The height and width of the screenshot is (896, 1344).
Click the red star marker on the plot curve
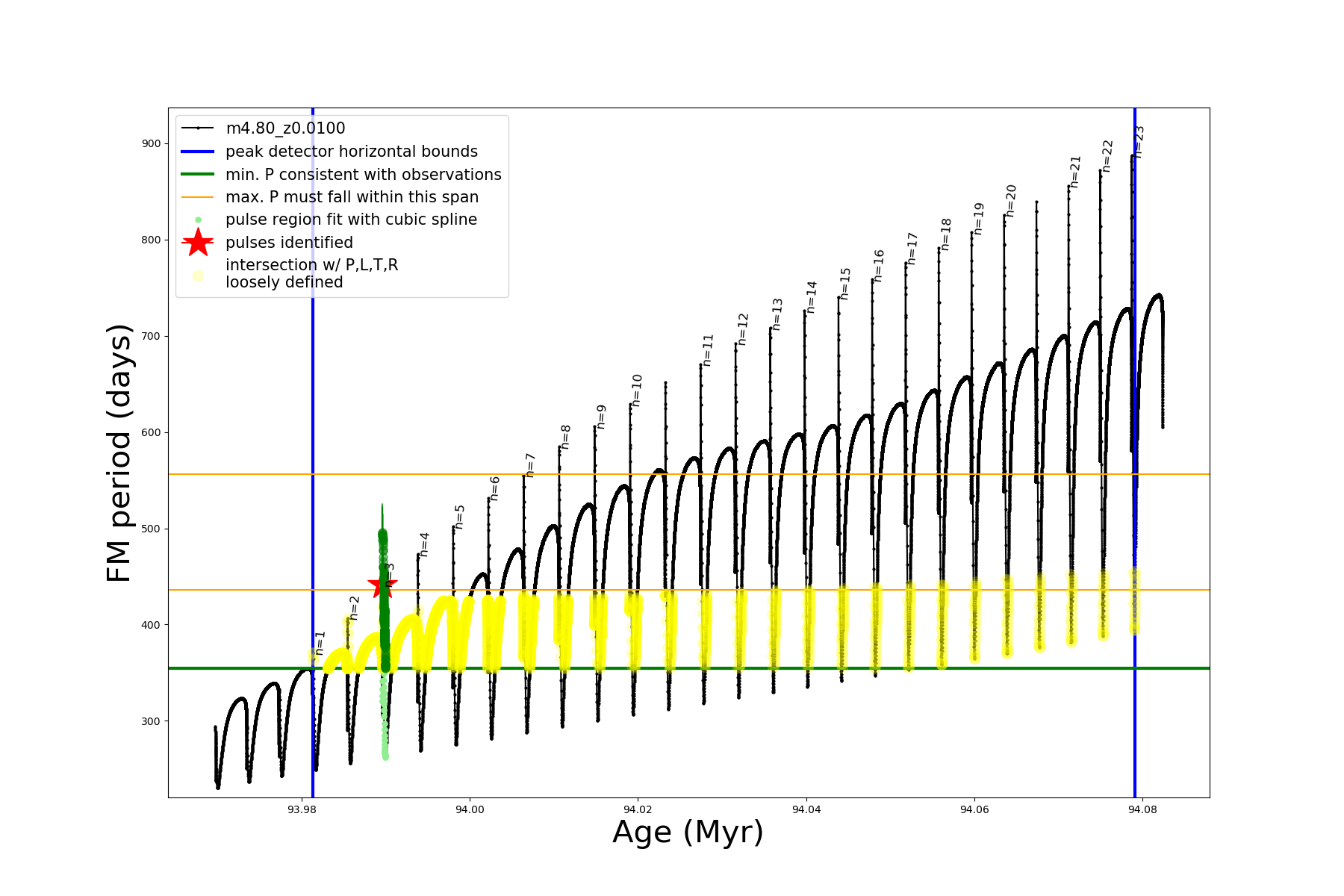(382, 584)
